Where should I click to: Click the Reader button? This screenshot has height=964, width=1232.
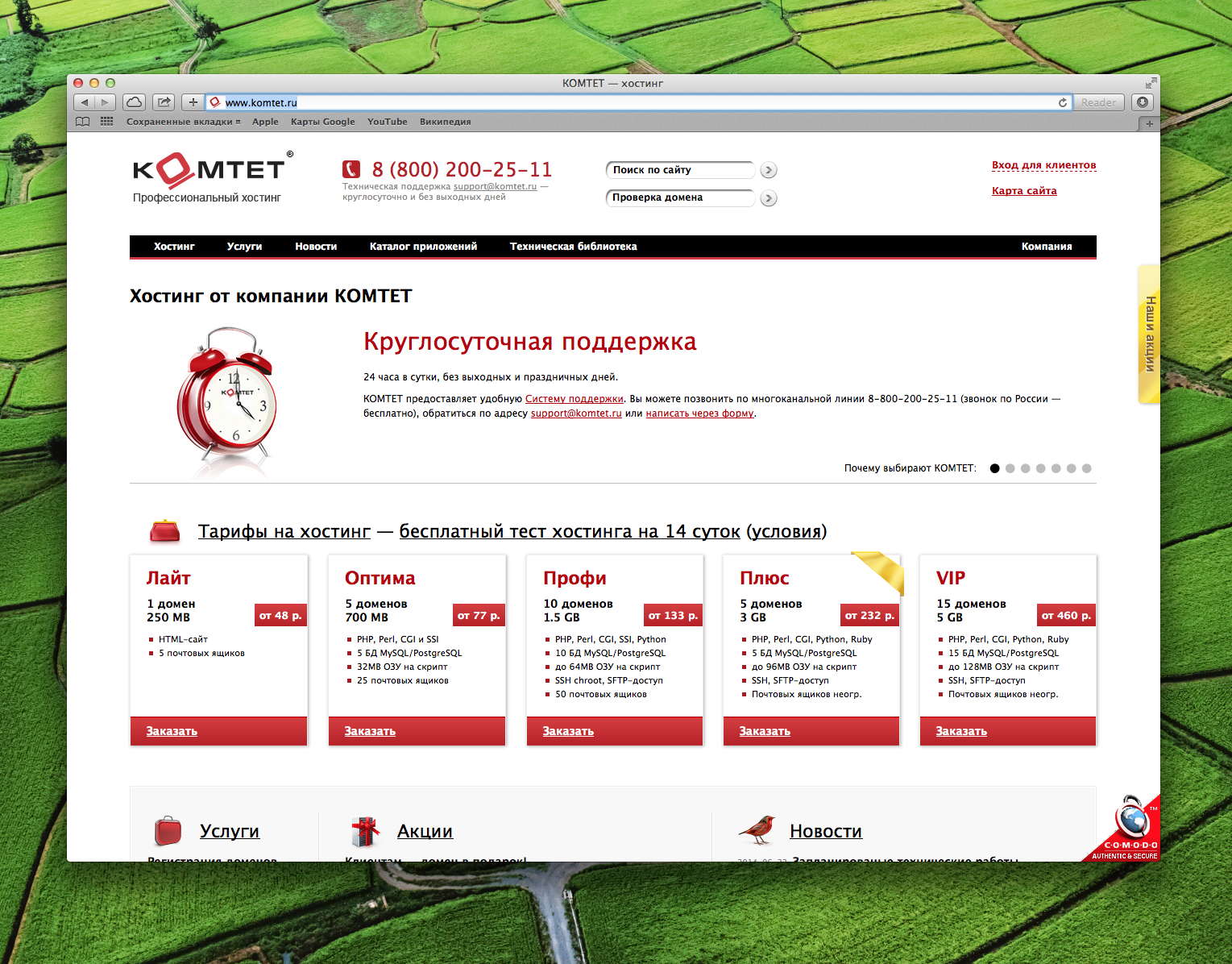pos(1099,102)
